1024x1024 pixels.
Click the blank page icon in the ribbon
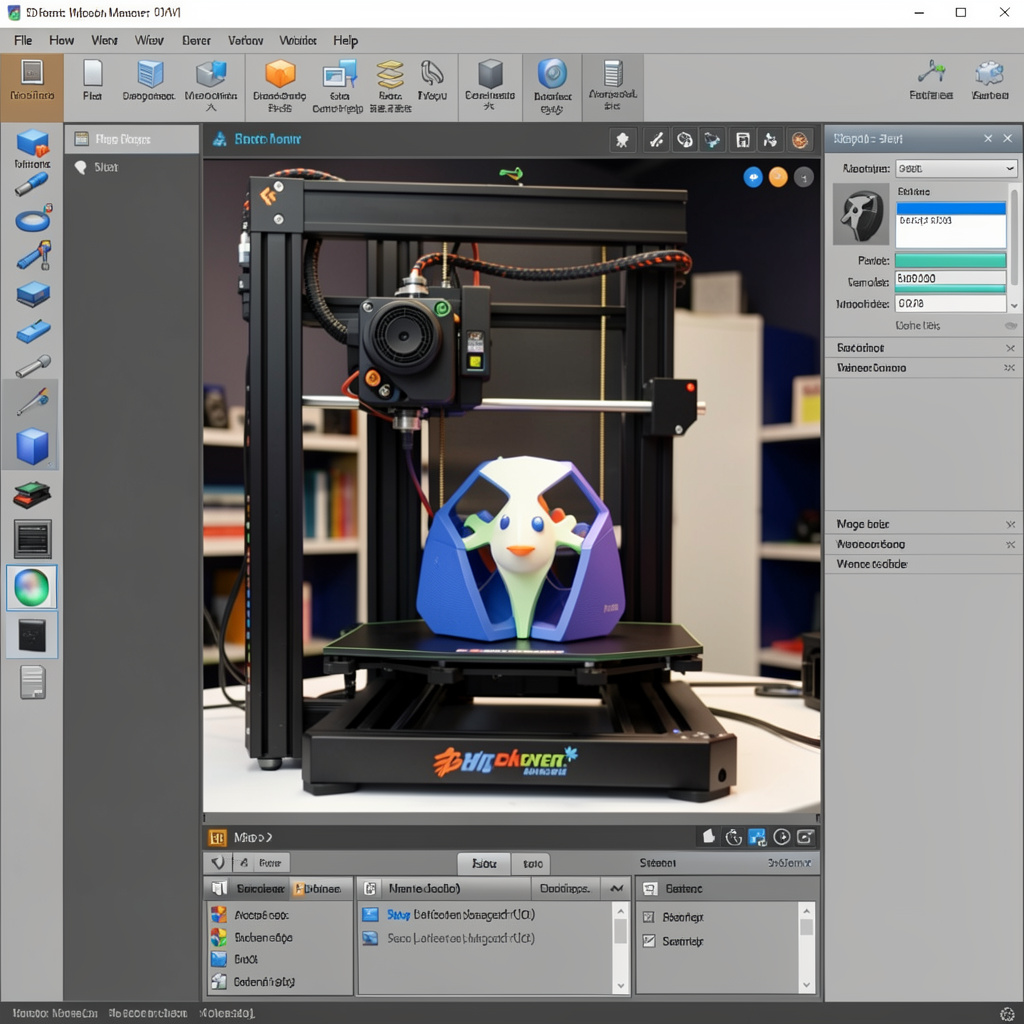pyautogui.click(x=93, y=73)
